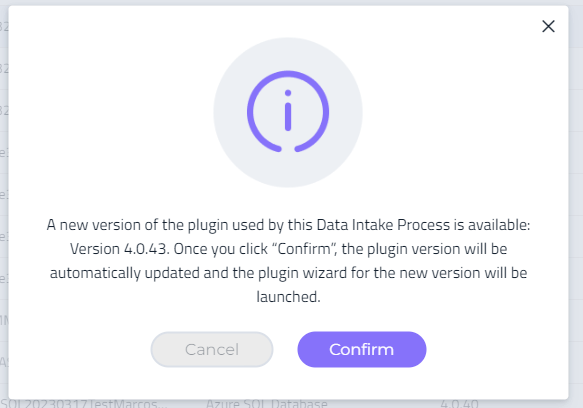Click the purple info icon
The width and height of the screenshot is (583, 408).
[x=288, y=112]
